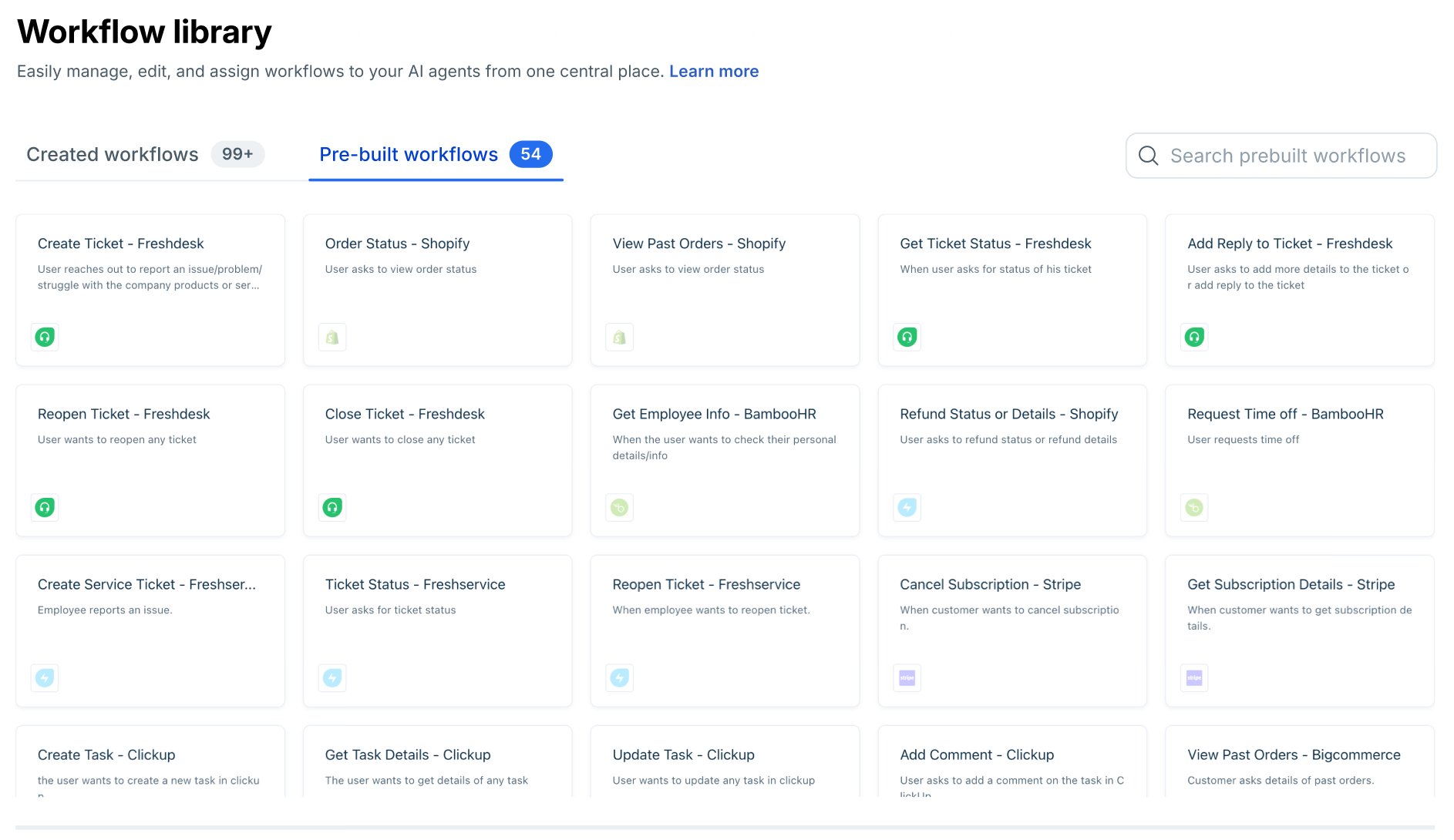The width and height of the screenshot is (1454, 840).
Task: Click Shopify icon on View Past Orders card
Action: (620, 337)
